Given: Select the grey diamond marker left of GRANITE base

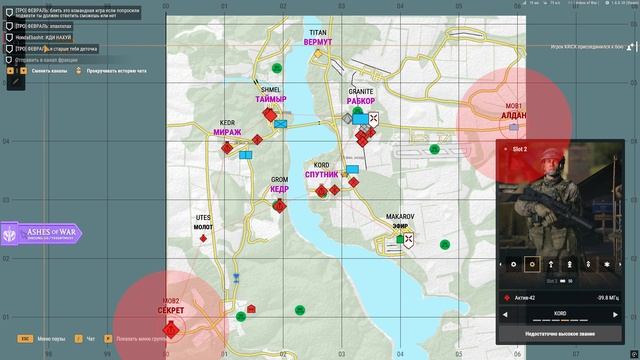Looking at the screenshot, I should (347, 119).
